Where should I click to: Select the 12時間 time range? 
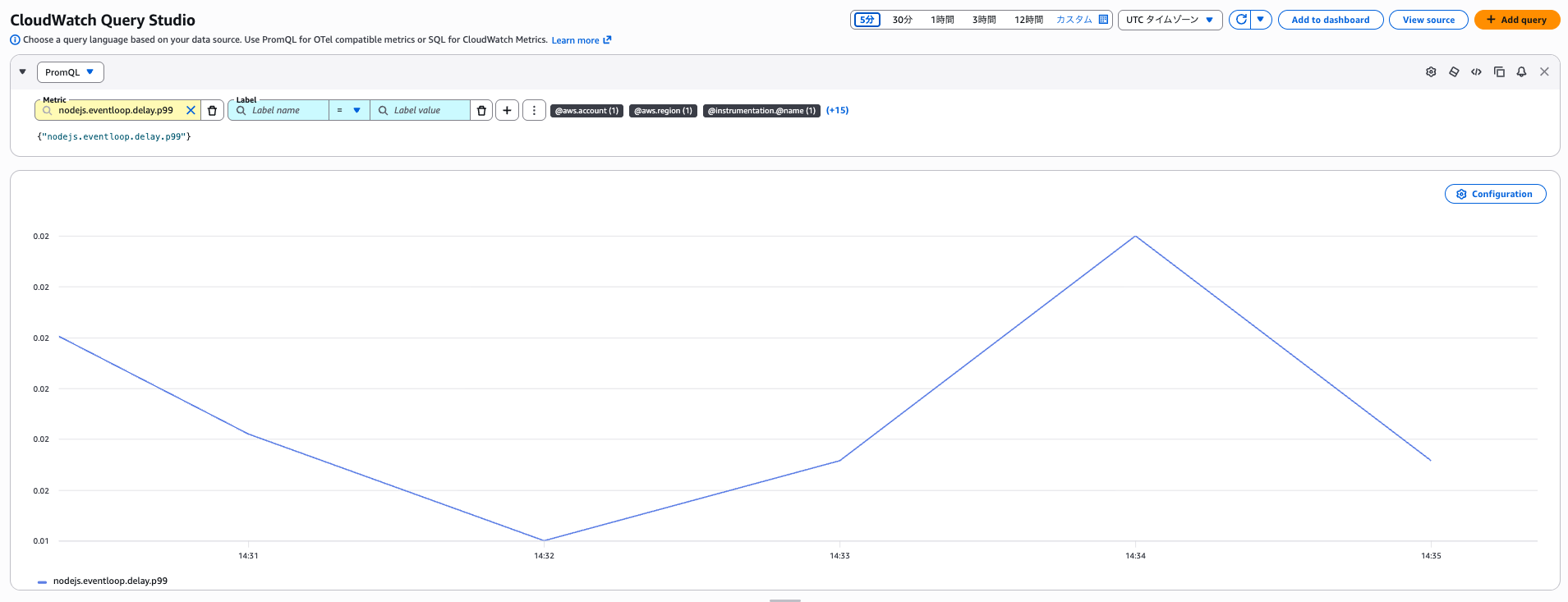1028,20
